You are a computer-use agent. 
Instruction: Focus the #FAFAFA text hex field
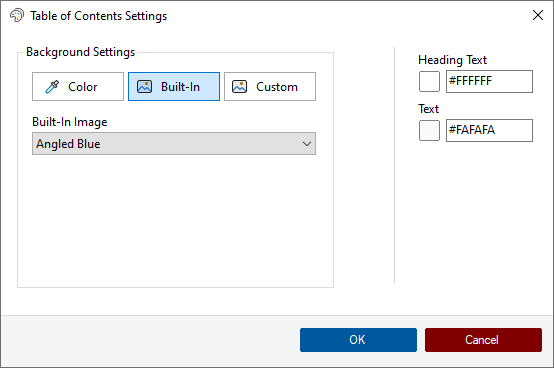click(489, 131)
